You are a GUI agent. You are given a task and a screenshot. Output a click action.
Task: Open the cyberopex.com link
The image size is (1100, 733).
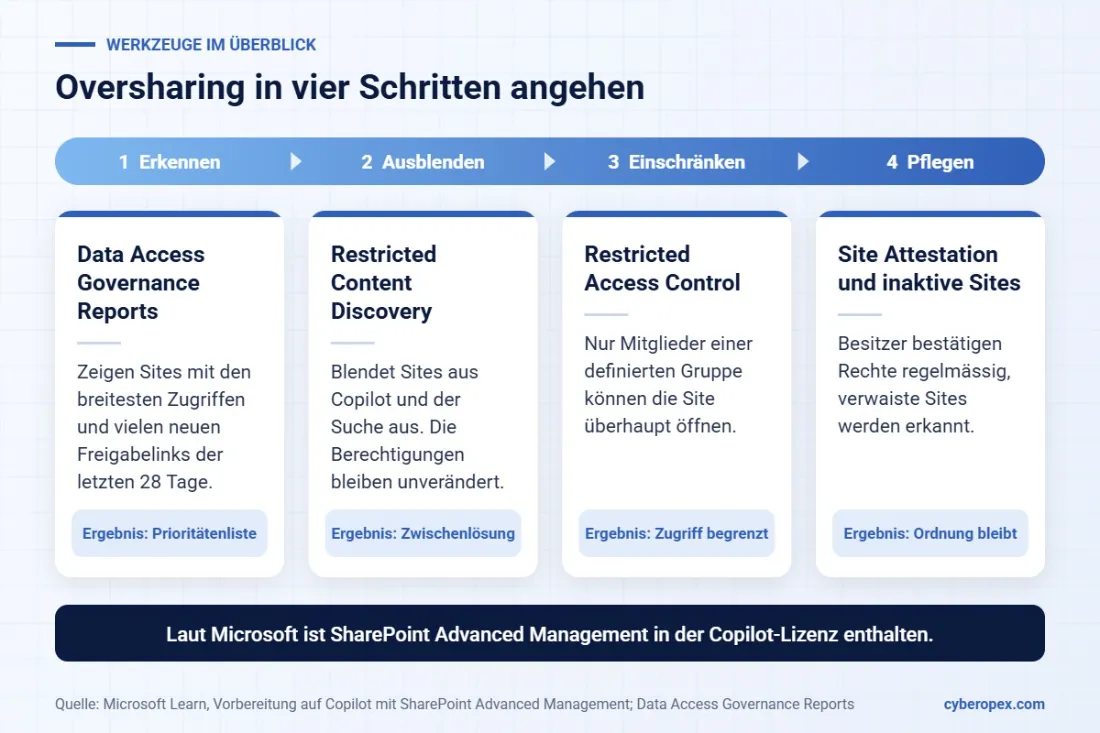[994, 704]
